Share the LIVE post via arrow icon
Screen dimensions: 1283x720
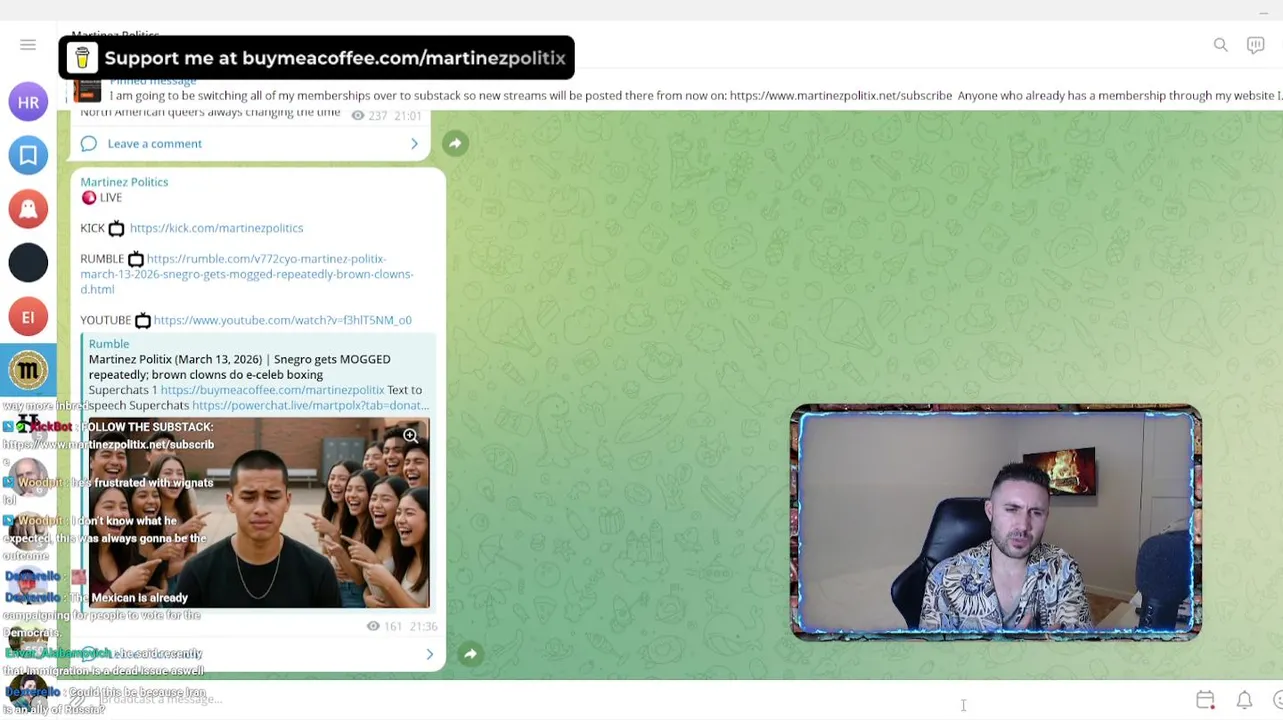(x=470, y=654)
